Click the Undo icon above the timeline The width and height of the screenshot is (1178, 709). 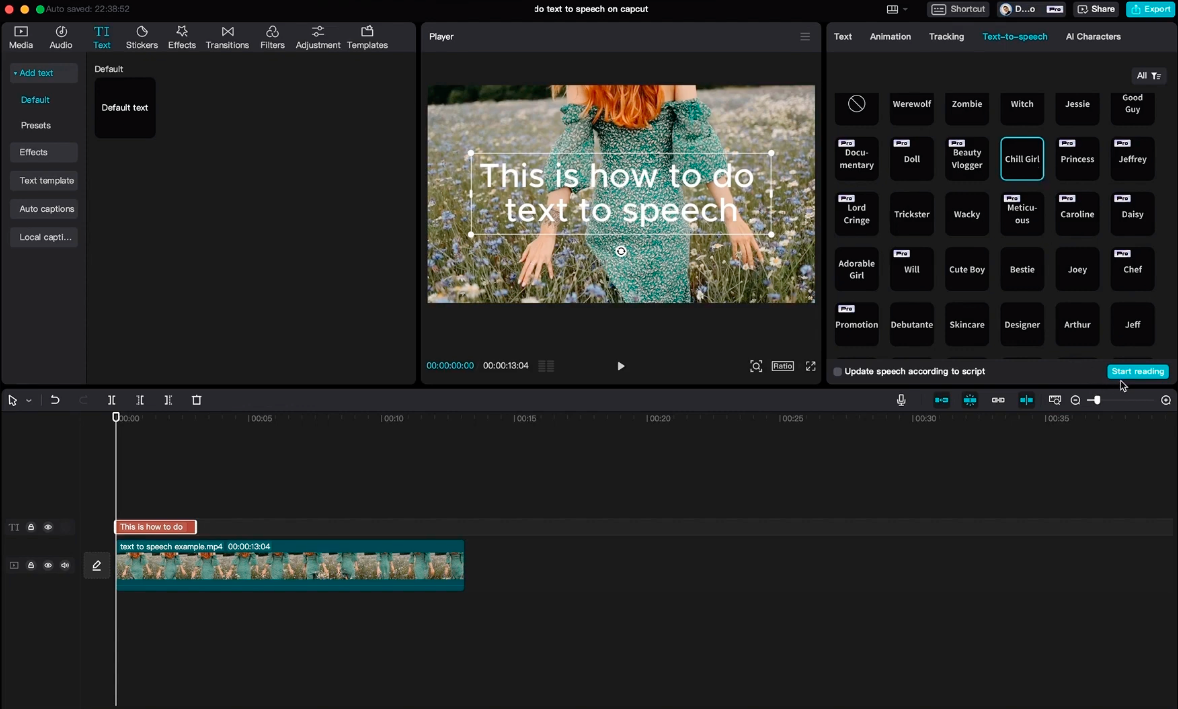55,400
